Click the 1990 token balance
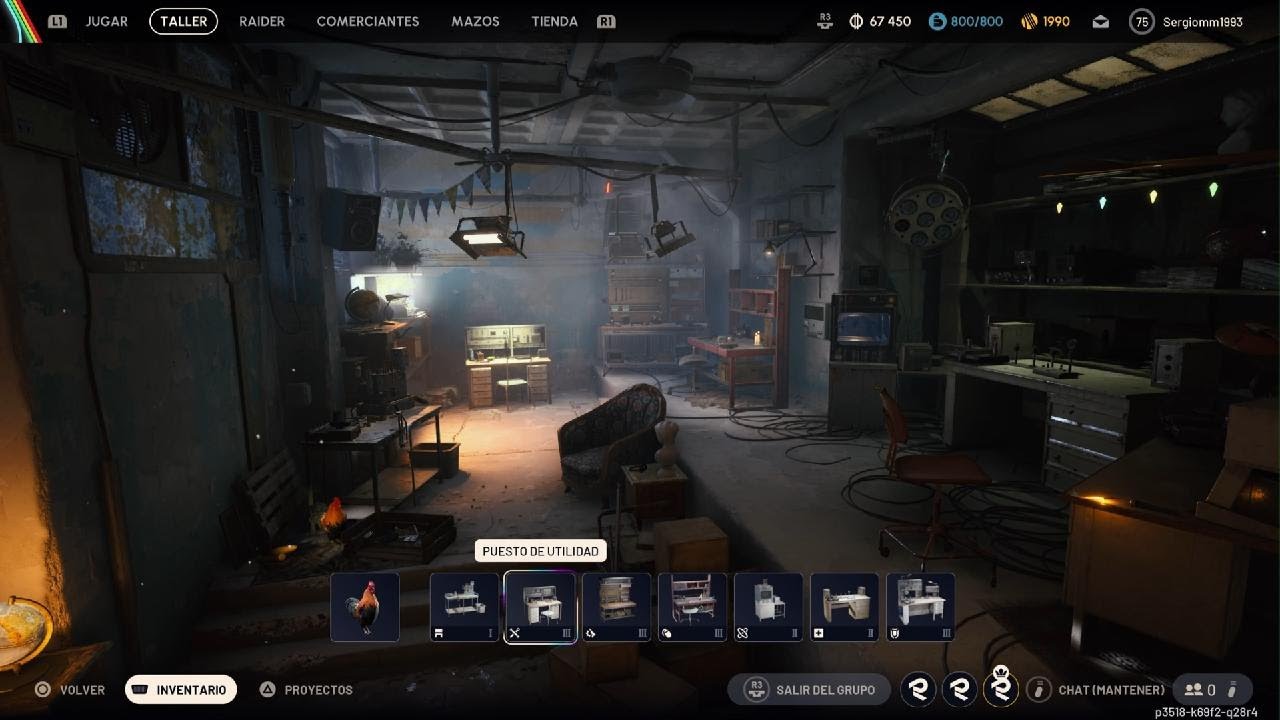 (x=1056, y=21)
